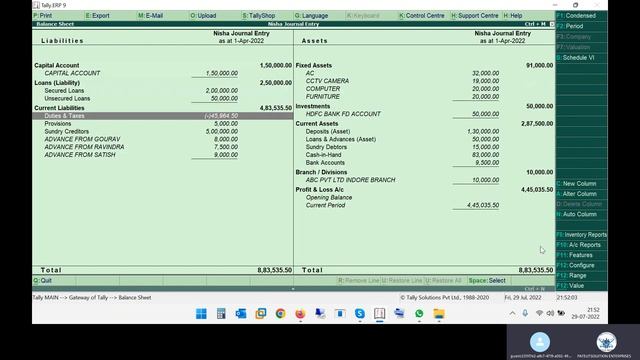Open File Explorer from the taskbar

point(439,313)
